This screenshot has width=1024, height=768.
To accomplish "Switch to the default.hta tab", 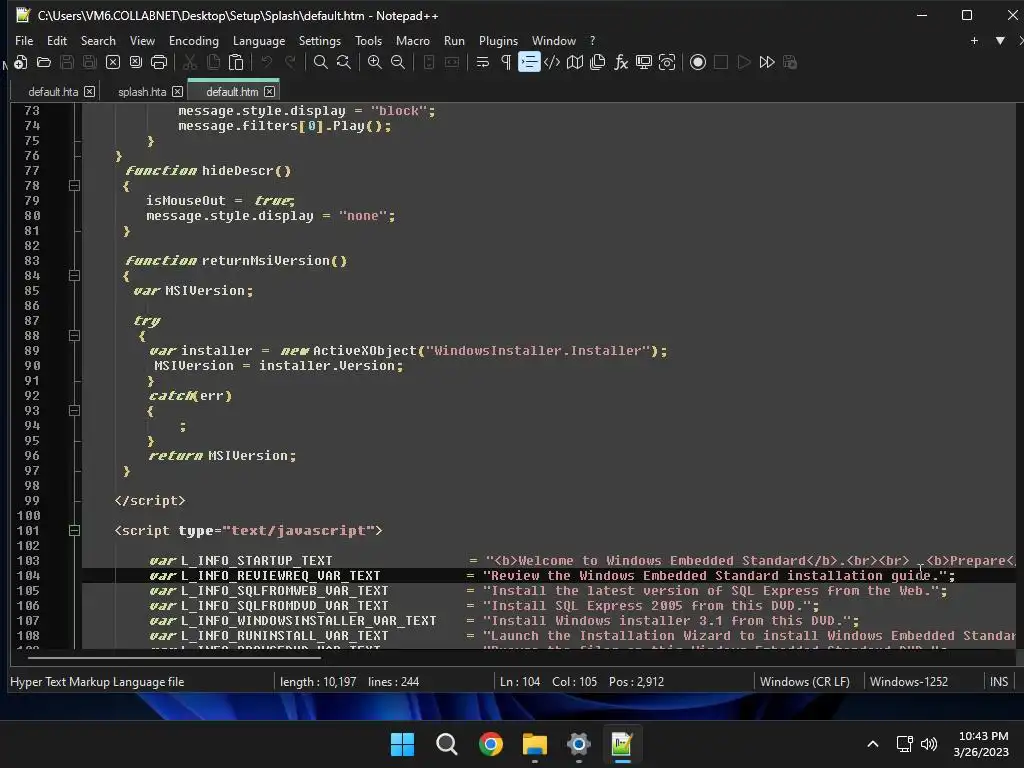I will tap(54, 92).
